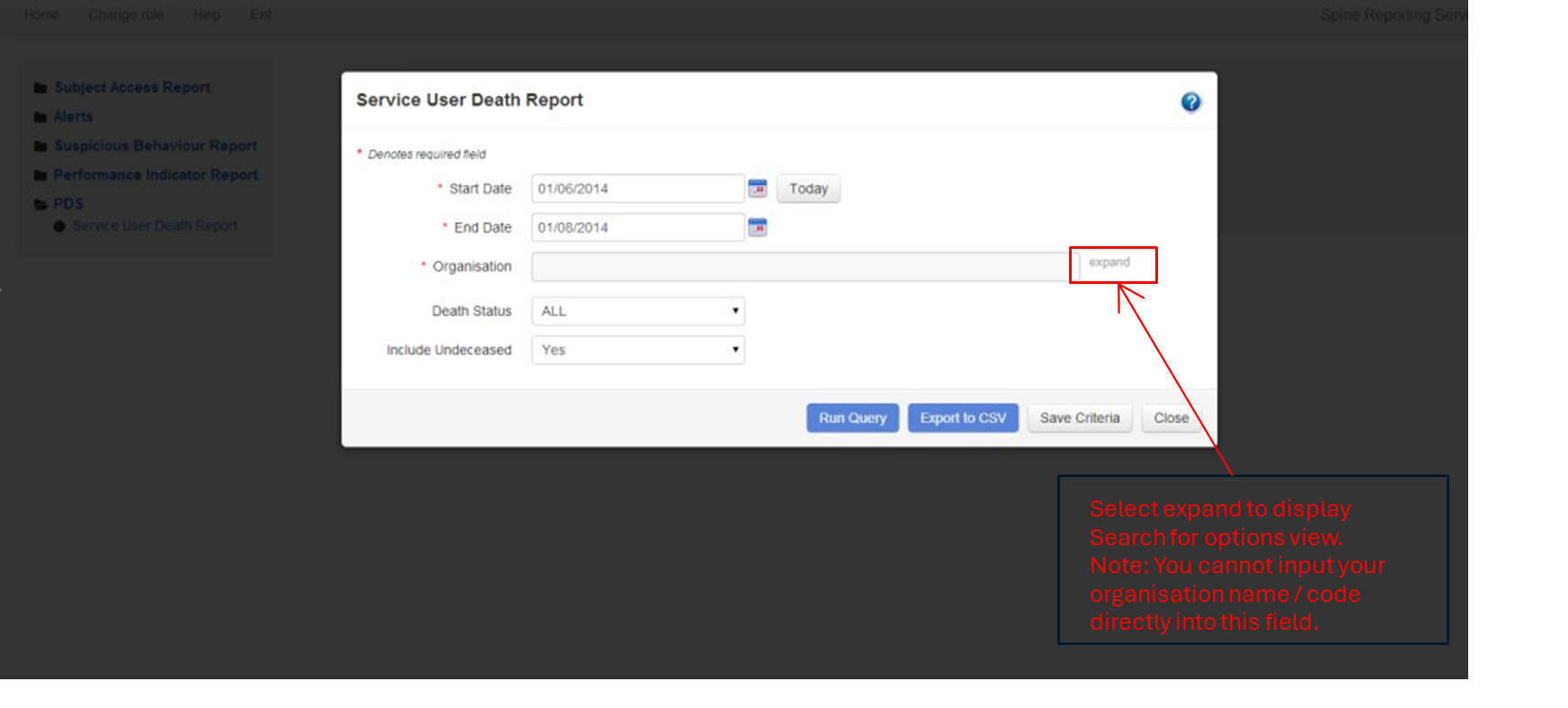This screenshot has height=708, width=1568.
Task: Open Performance Indicator Report in the sidebar
Action: click(x=156, y=174)
